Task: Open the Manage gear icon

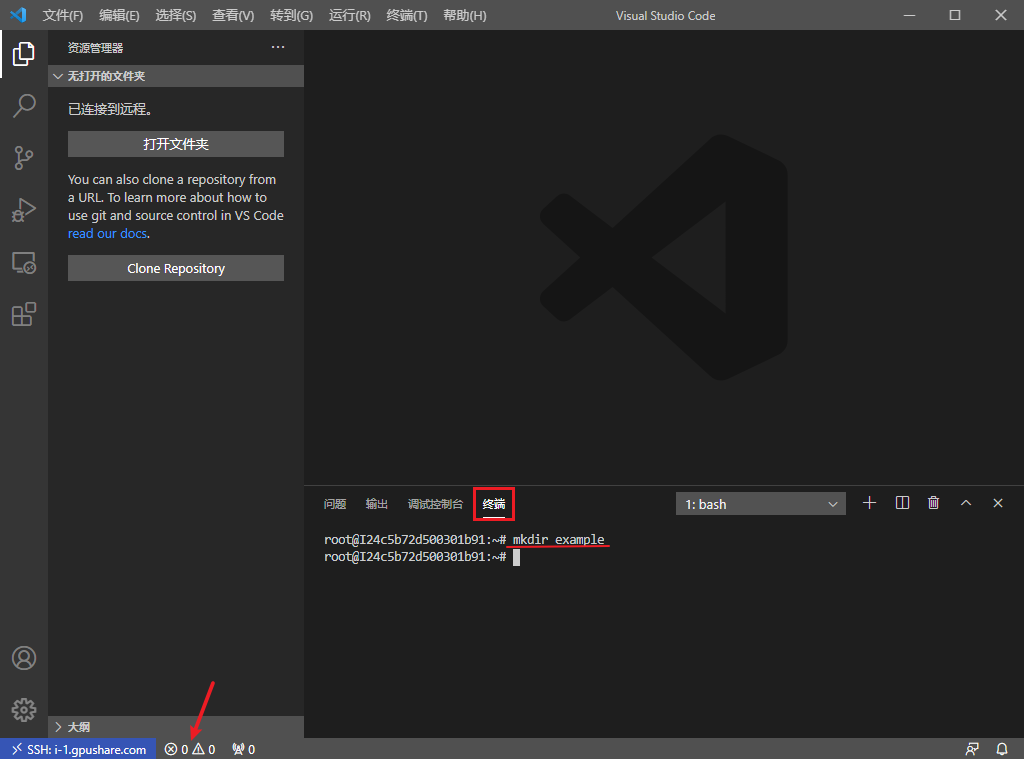Action: pos(24,709)
